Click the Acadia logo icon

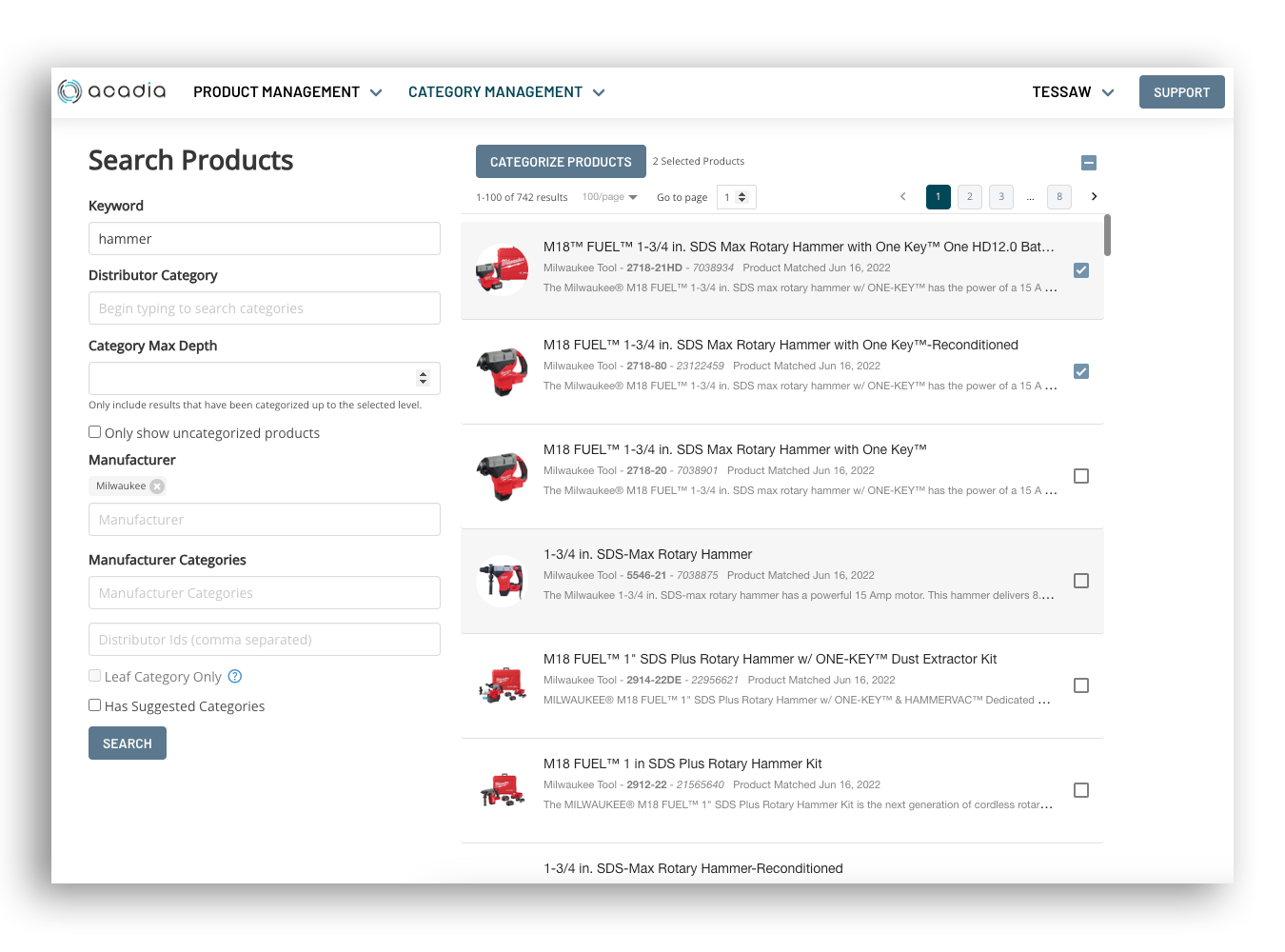pyautogui.click(x=69, y=91)
